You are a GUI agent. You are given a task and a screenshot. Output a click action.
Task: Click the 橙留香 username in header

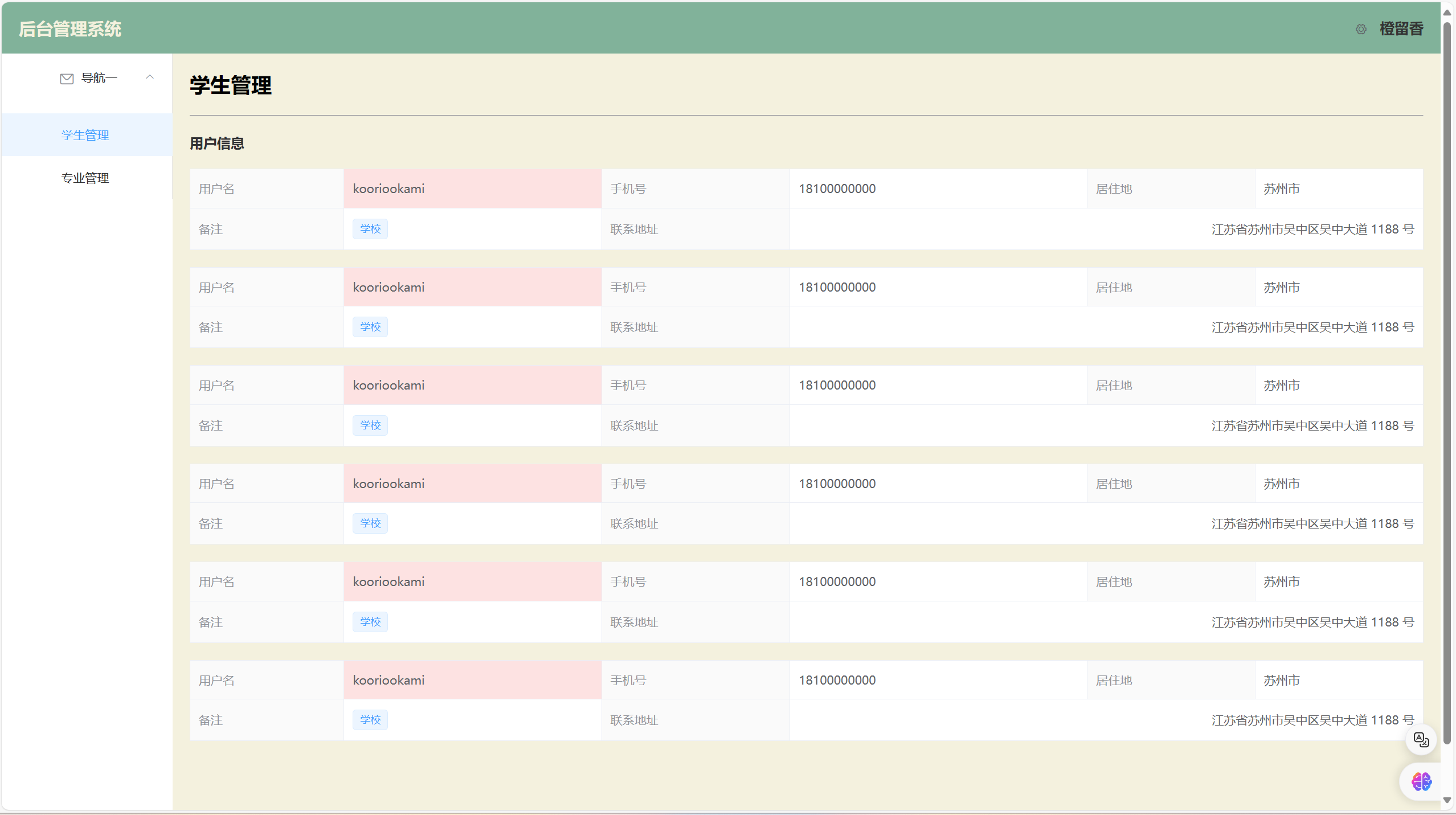point(1401,29)
